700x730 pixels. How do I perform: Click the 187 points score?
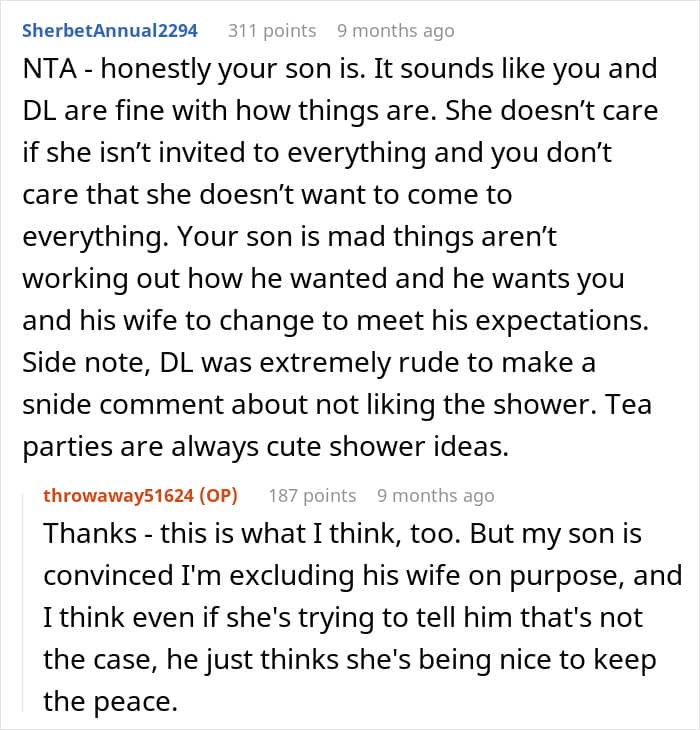312,495
